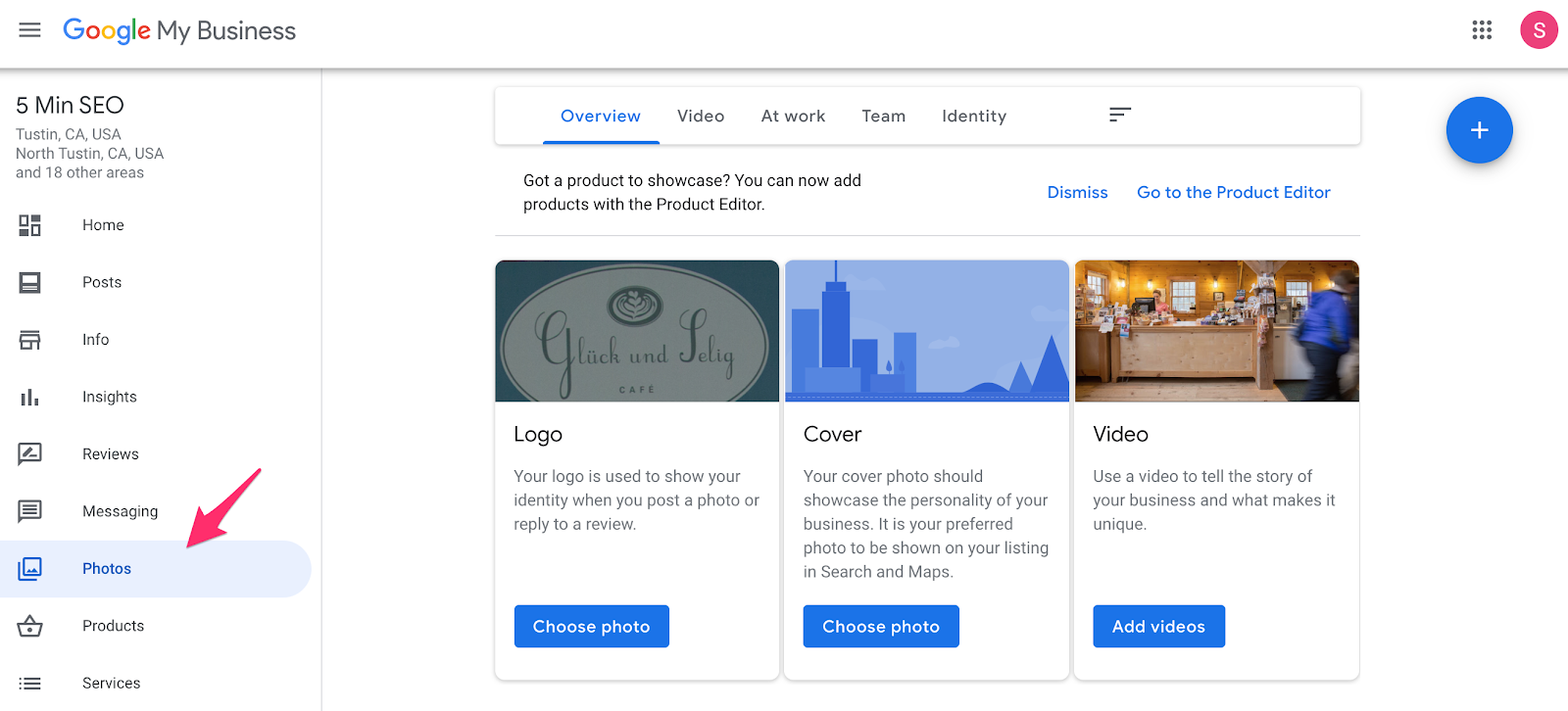1568x711 pixels.
Task: Select the Team tab
Action: click(883, 116)
